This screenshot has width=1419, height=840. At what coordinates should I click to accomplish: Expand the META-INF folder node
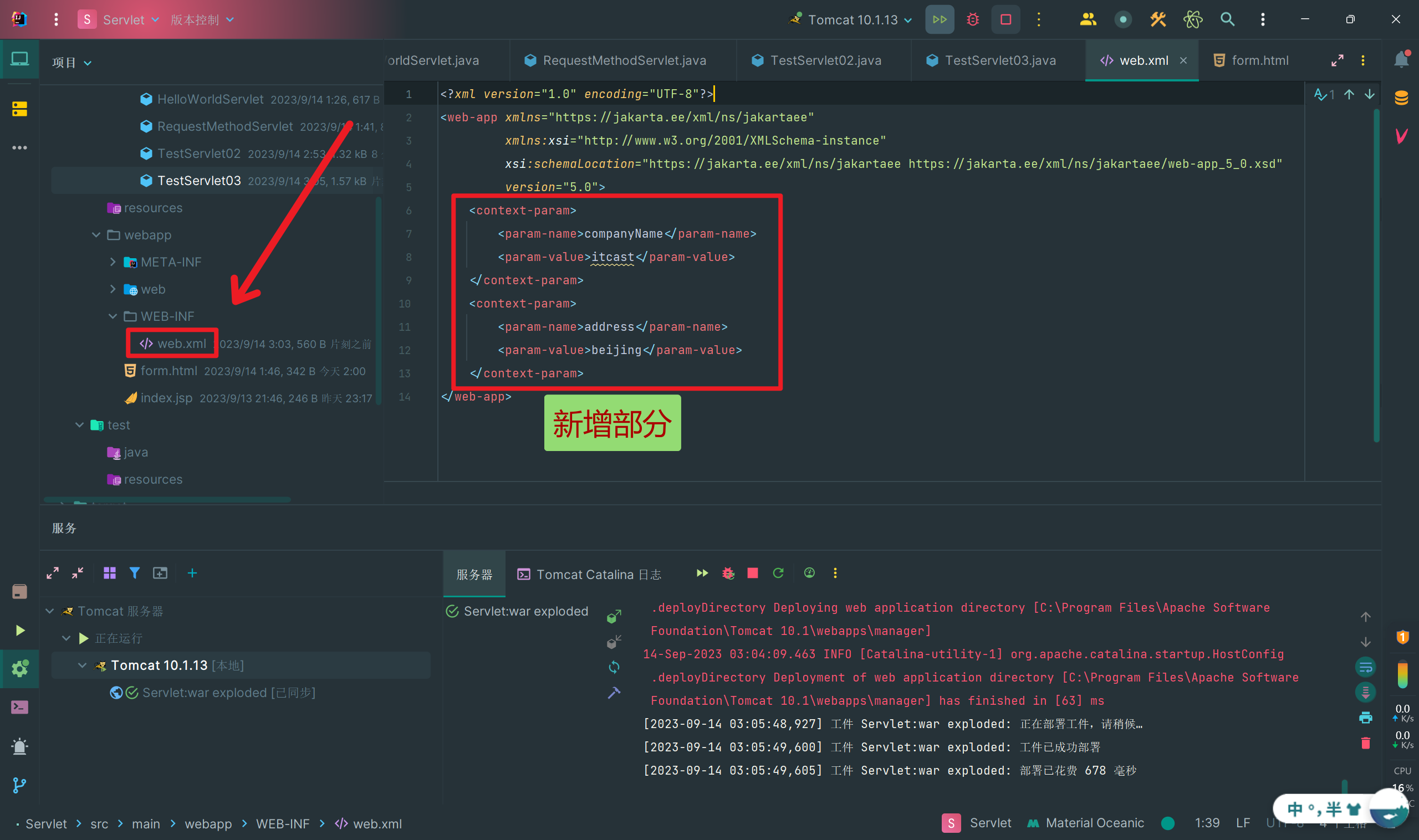coord(113,262)
